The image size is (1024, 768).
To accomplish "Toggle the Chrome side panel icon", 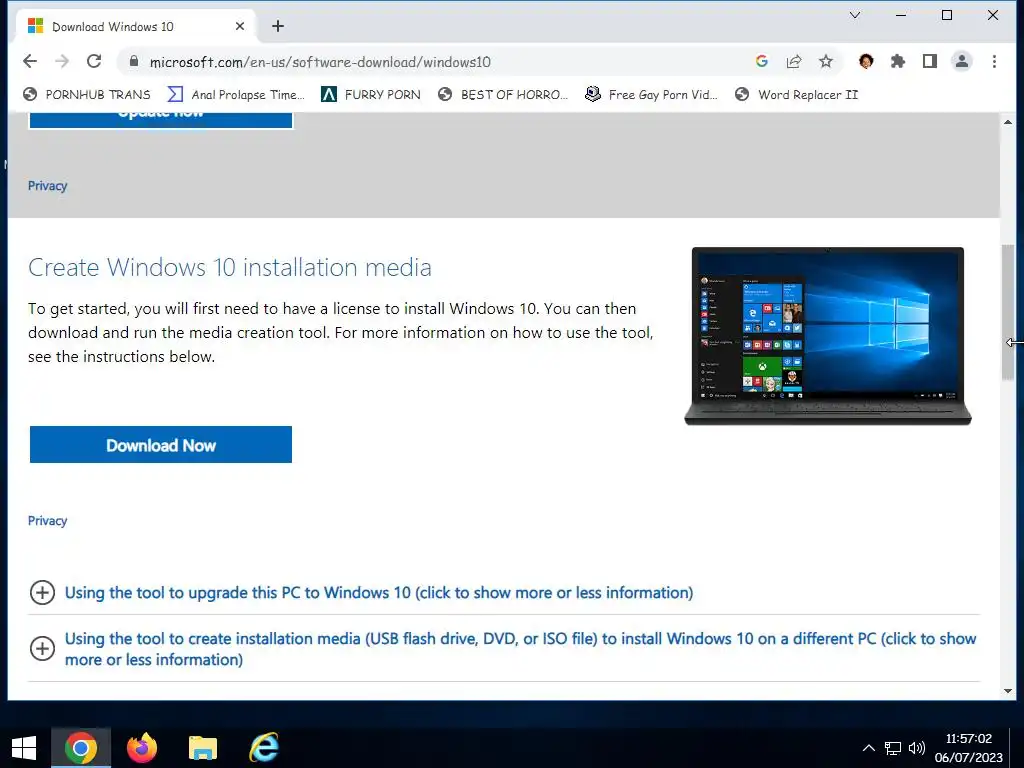I will click(930, 61).
